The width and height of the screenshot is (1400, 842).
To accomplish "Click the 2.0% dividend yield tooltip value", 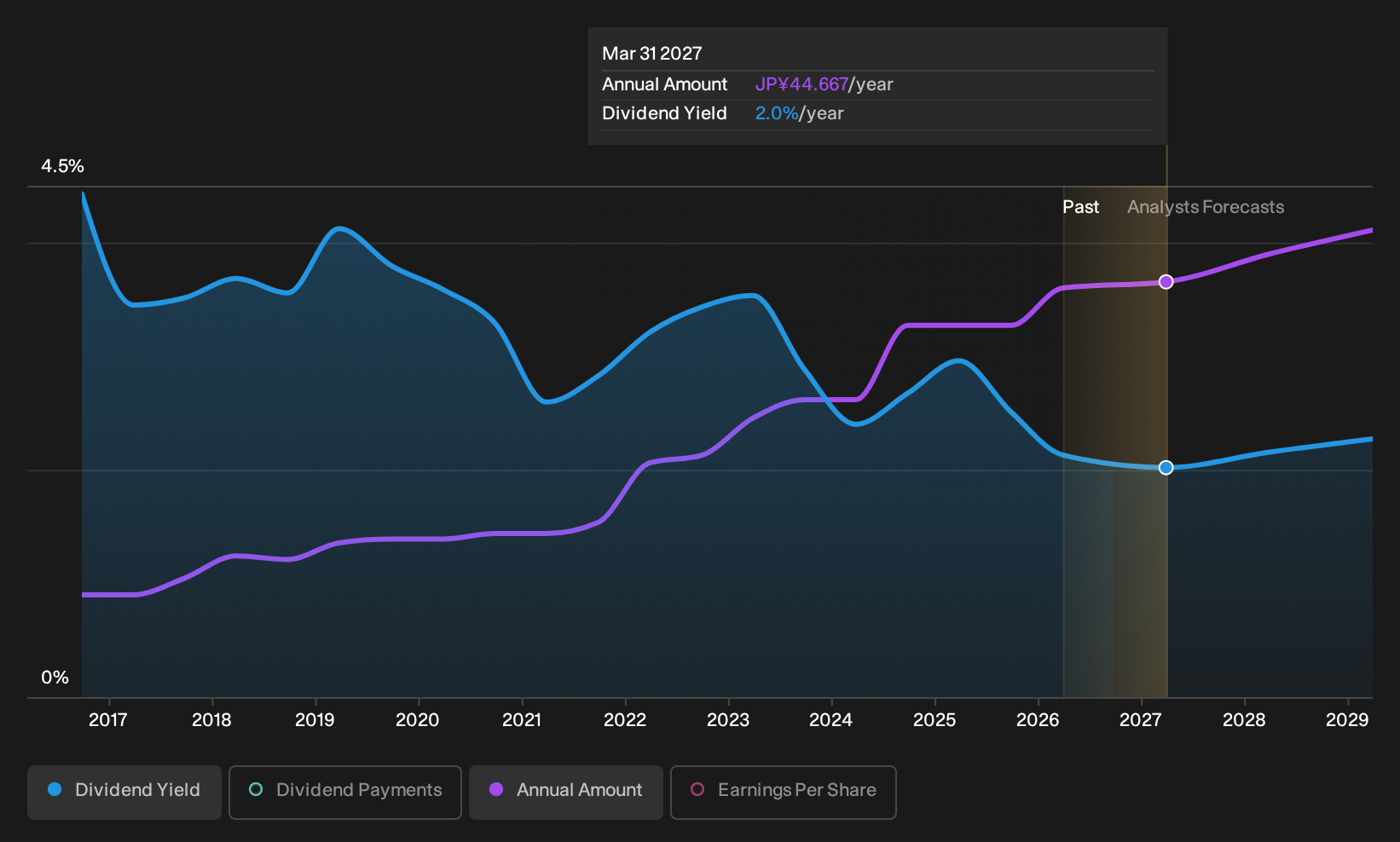I will 777,113.
